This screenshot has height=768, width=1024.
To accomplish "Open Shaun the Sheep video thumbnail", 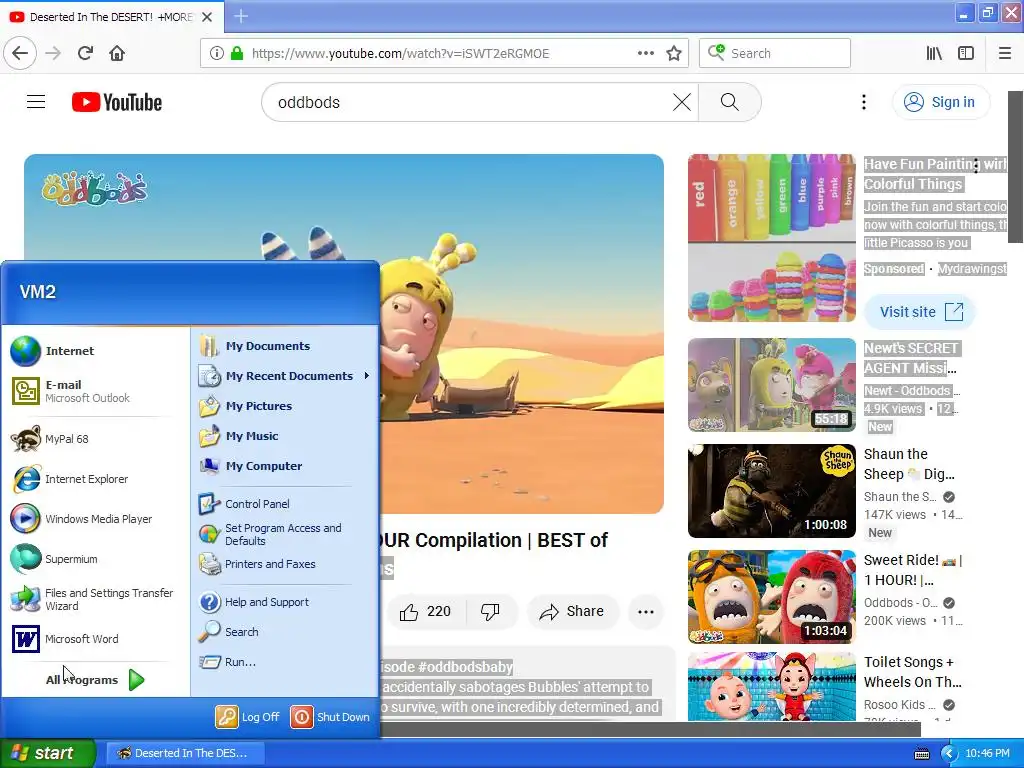I will (x=772, y=491).
